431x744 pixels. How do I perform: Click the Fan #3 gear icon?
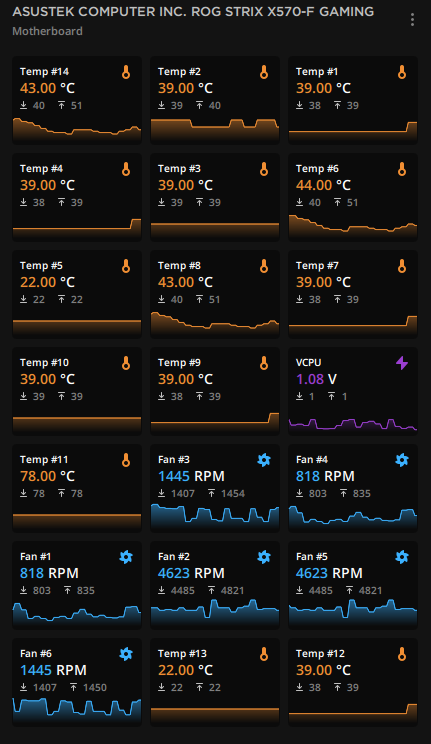(264, 460)
